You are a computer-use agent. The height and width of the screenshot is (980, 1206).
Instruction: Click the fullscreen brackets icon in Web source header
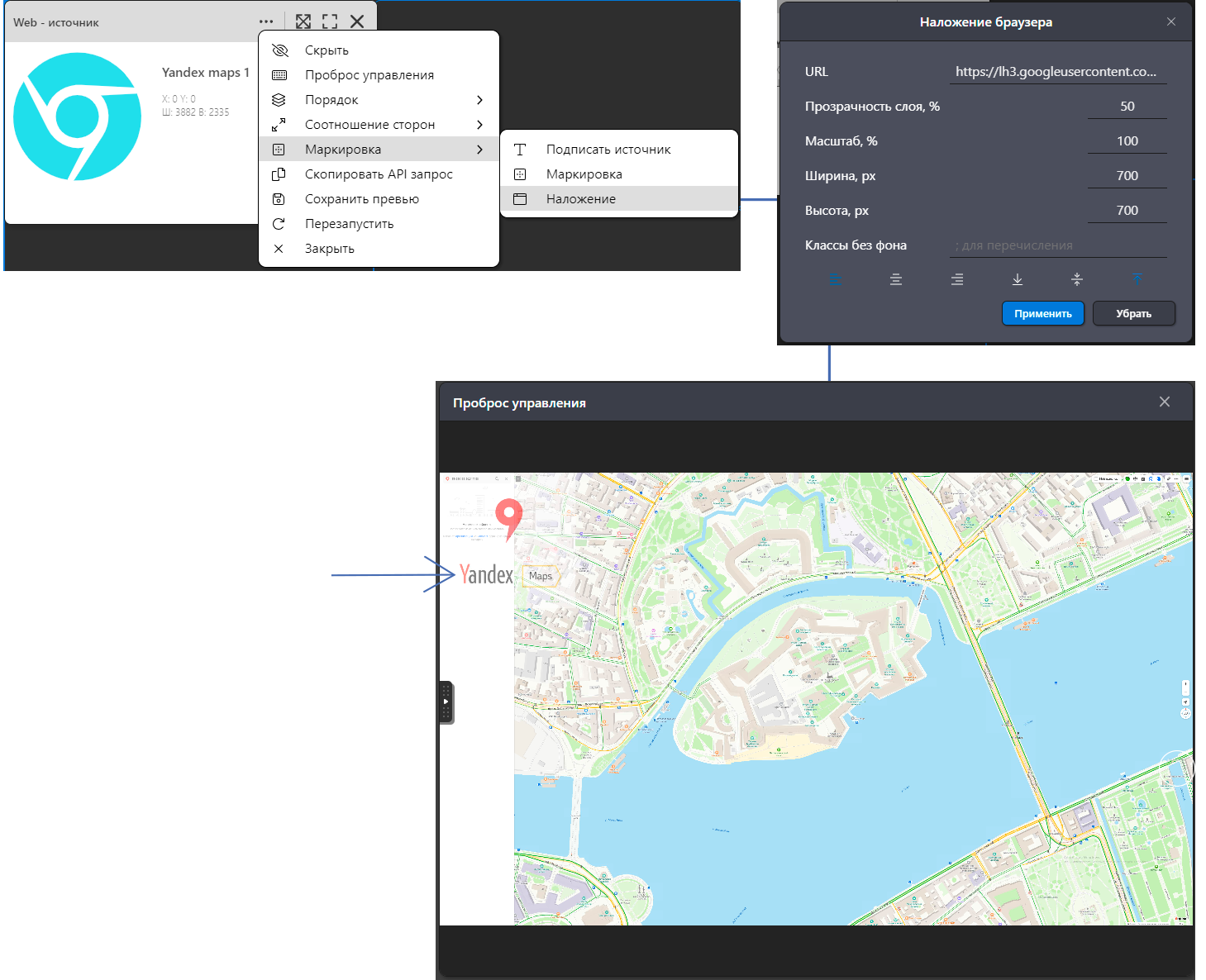(x=330, y=22)
